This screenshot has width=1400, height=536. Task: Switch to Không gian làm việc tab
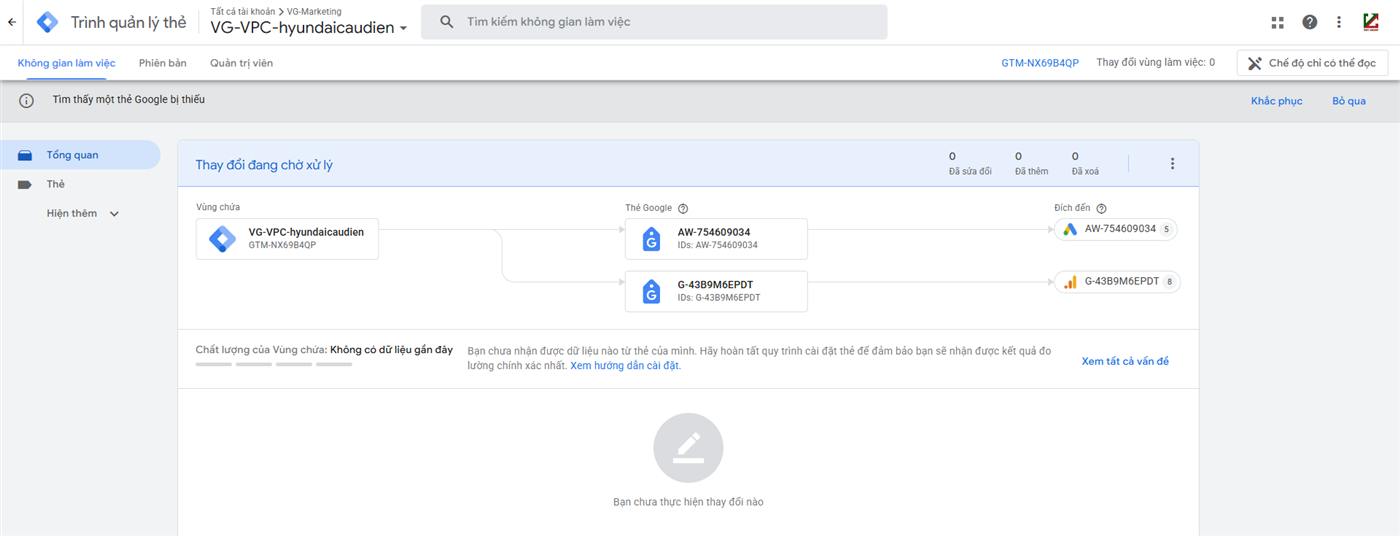(x=66, y=63)
